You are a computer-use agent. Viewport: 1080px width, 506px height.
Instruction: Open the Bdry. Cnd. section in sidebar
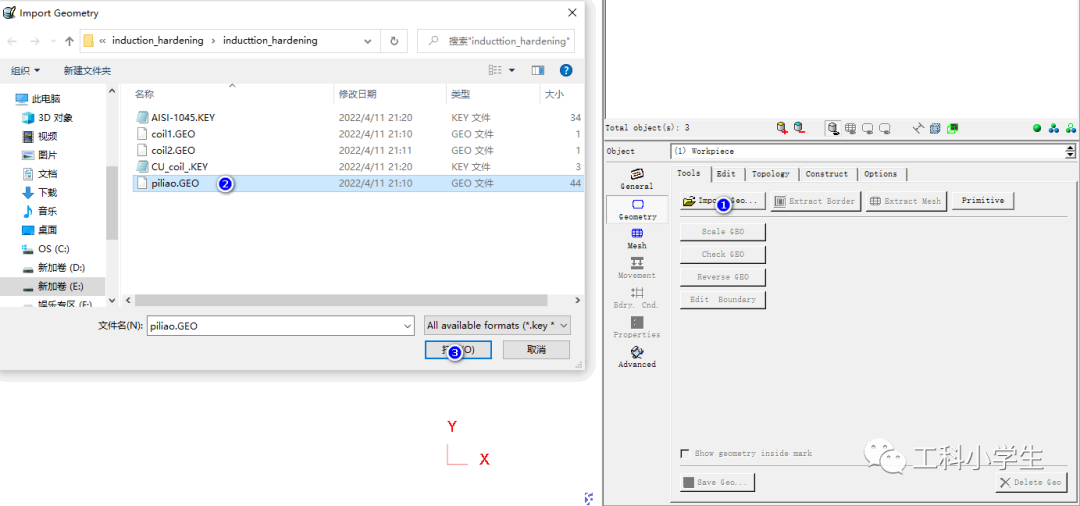pos(637,297)
